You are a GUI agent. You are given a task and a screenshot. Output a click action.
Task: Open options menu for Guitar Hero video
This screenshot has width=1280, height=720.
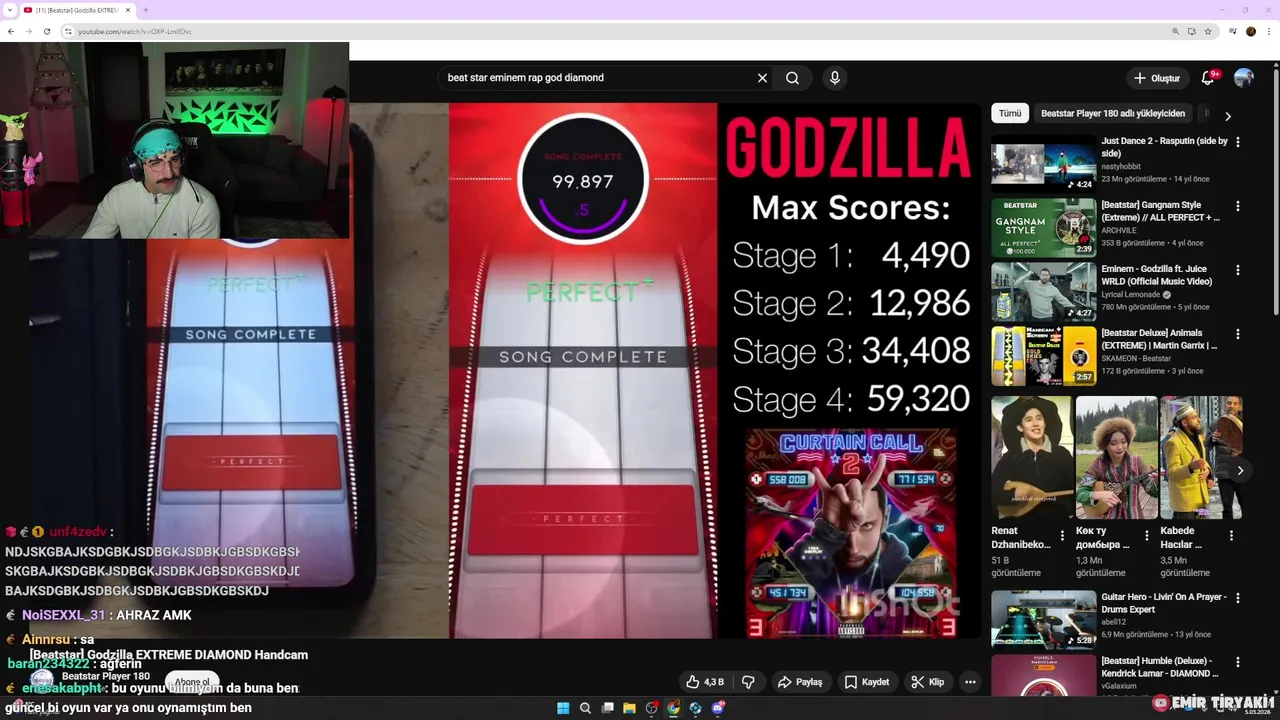point(1238,598)
